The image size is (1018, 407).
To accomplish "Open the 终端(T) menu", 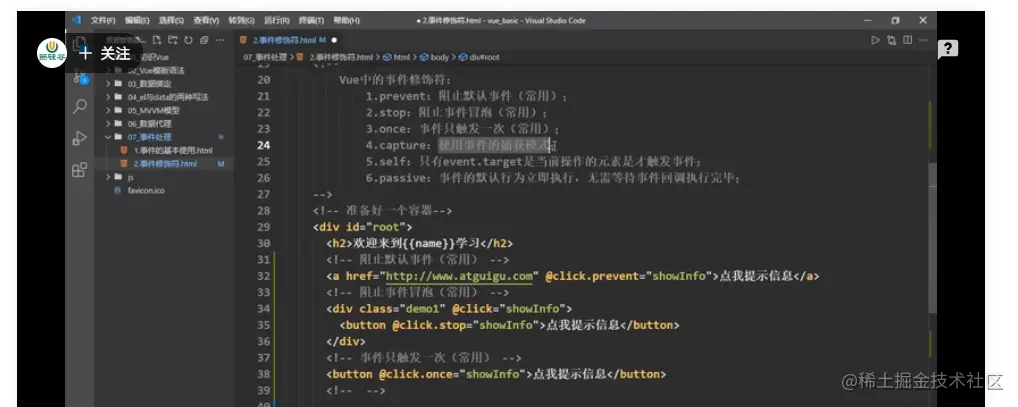I will 311,20.
